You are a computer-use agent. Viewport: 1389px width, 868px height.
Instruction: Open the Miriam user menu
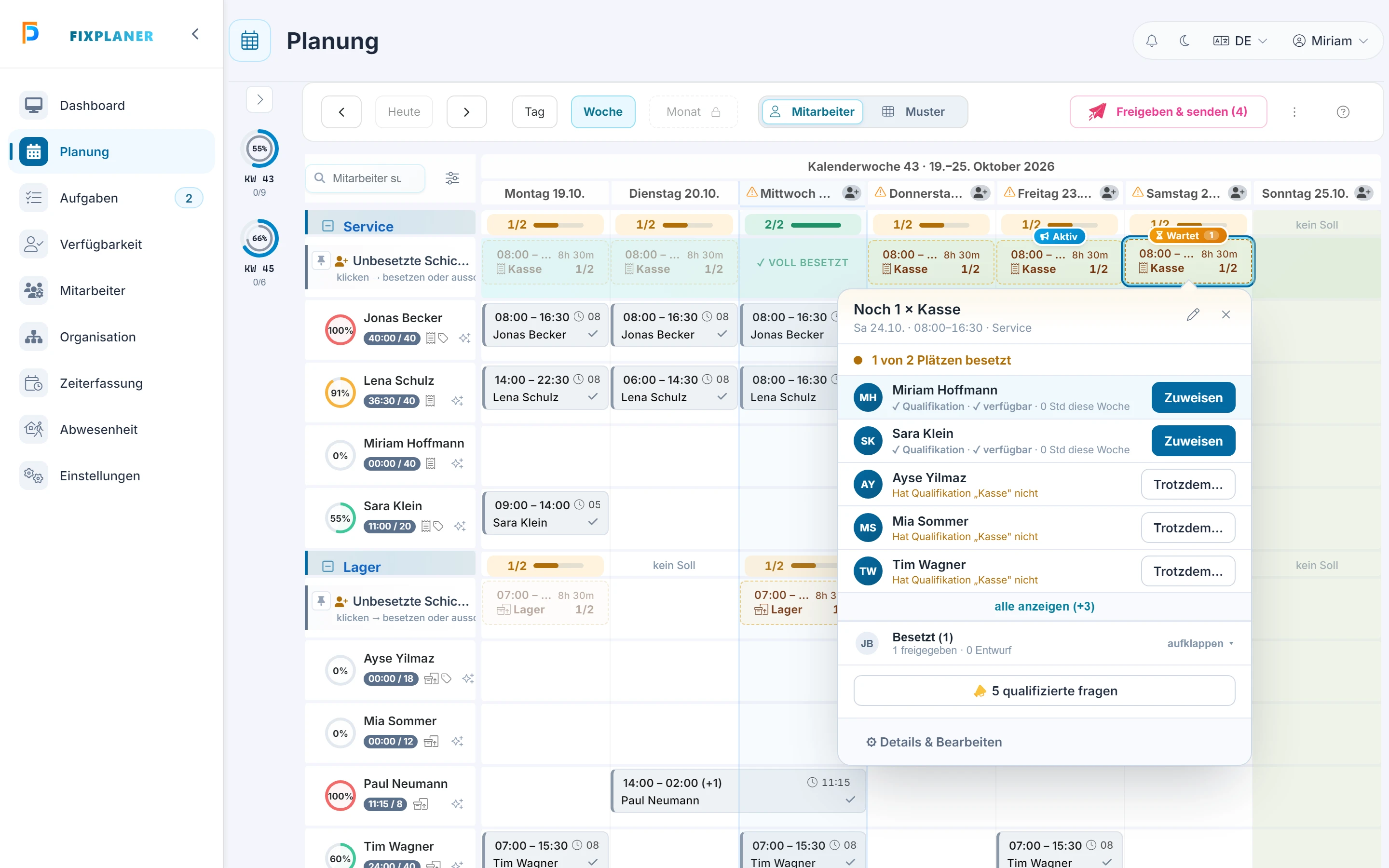click(1331, 41)
